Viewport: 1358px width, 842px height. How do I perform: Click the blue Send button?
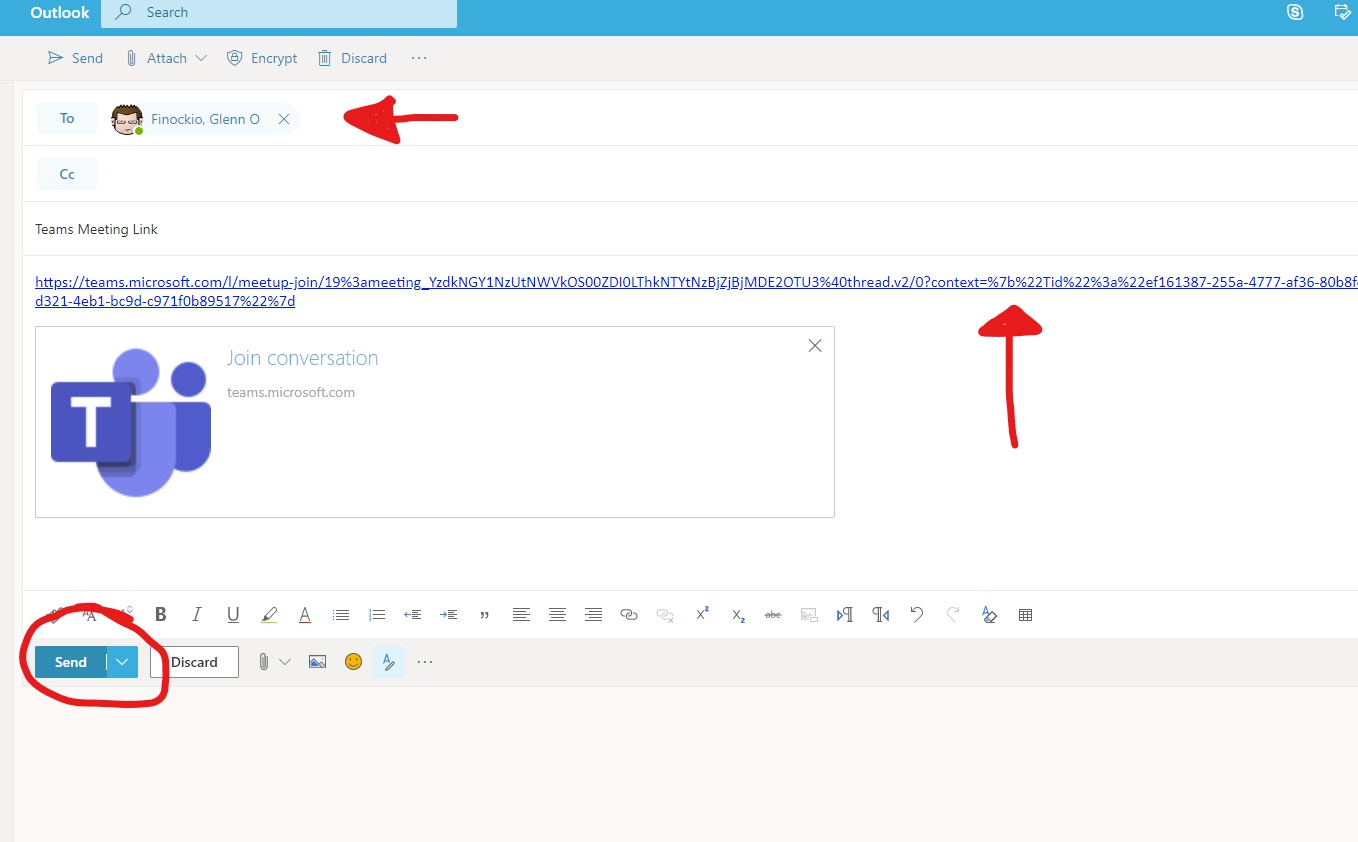coord(71,662)
